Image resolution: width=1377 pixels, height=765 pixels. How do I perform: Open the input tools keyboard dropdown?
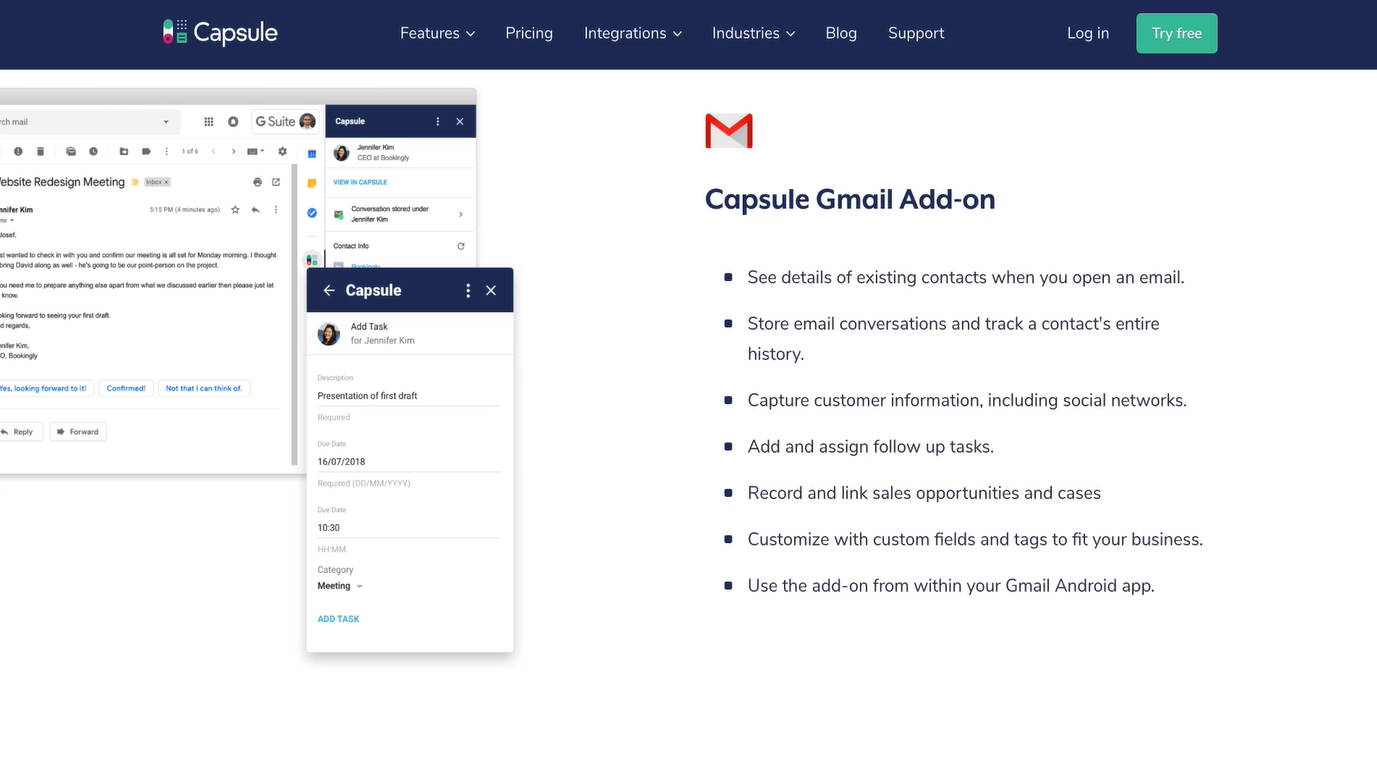pos(255,151)
